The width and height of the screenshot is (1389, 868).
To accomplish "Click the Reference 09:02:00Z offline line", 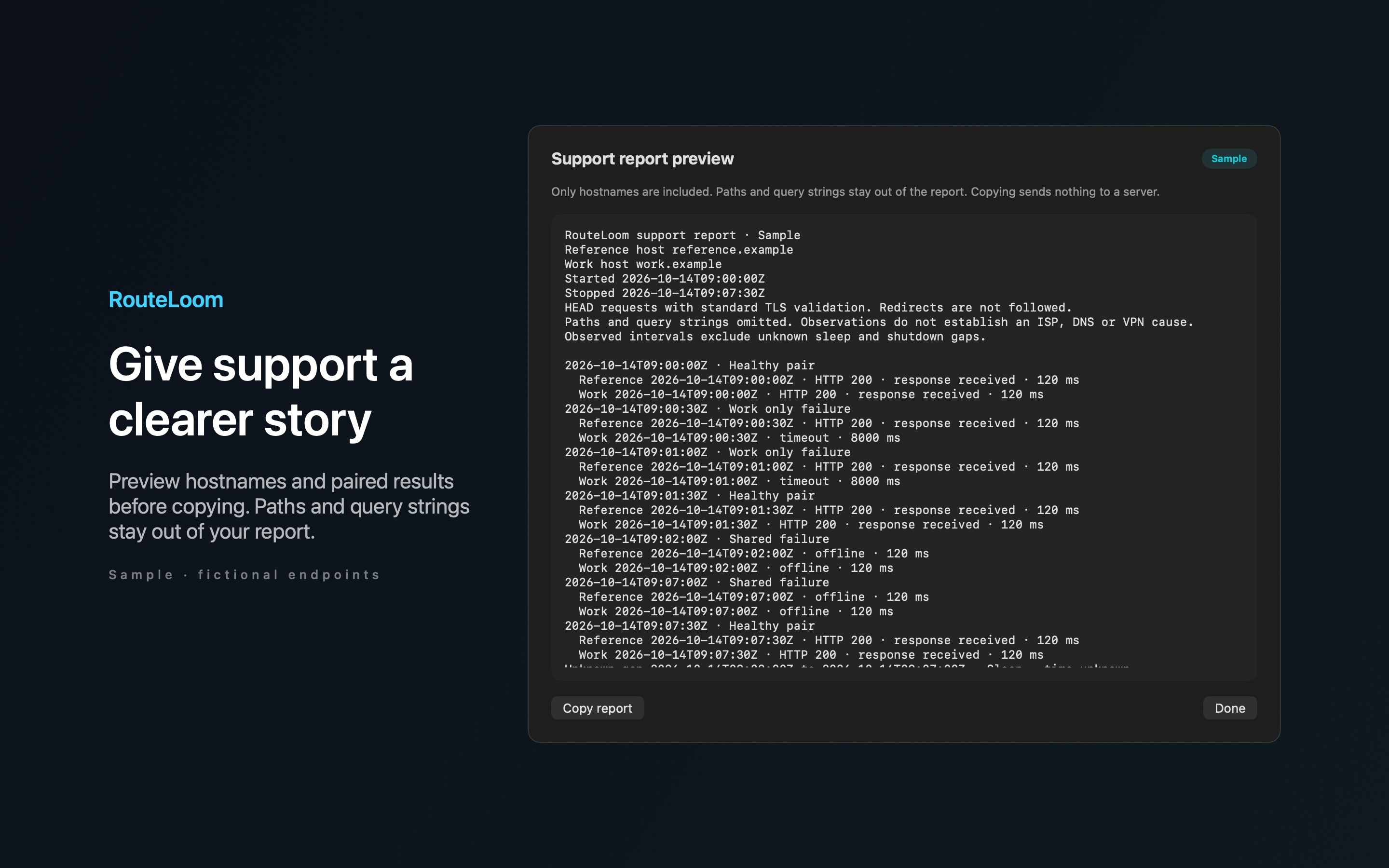I will [754, 554].
